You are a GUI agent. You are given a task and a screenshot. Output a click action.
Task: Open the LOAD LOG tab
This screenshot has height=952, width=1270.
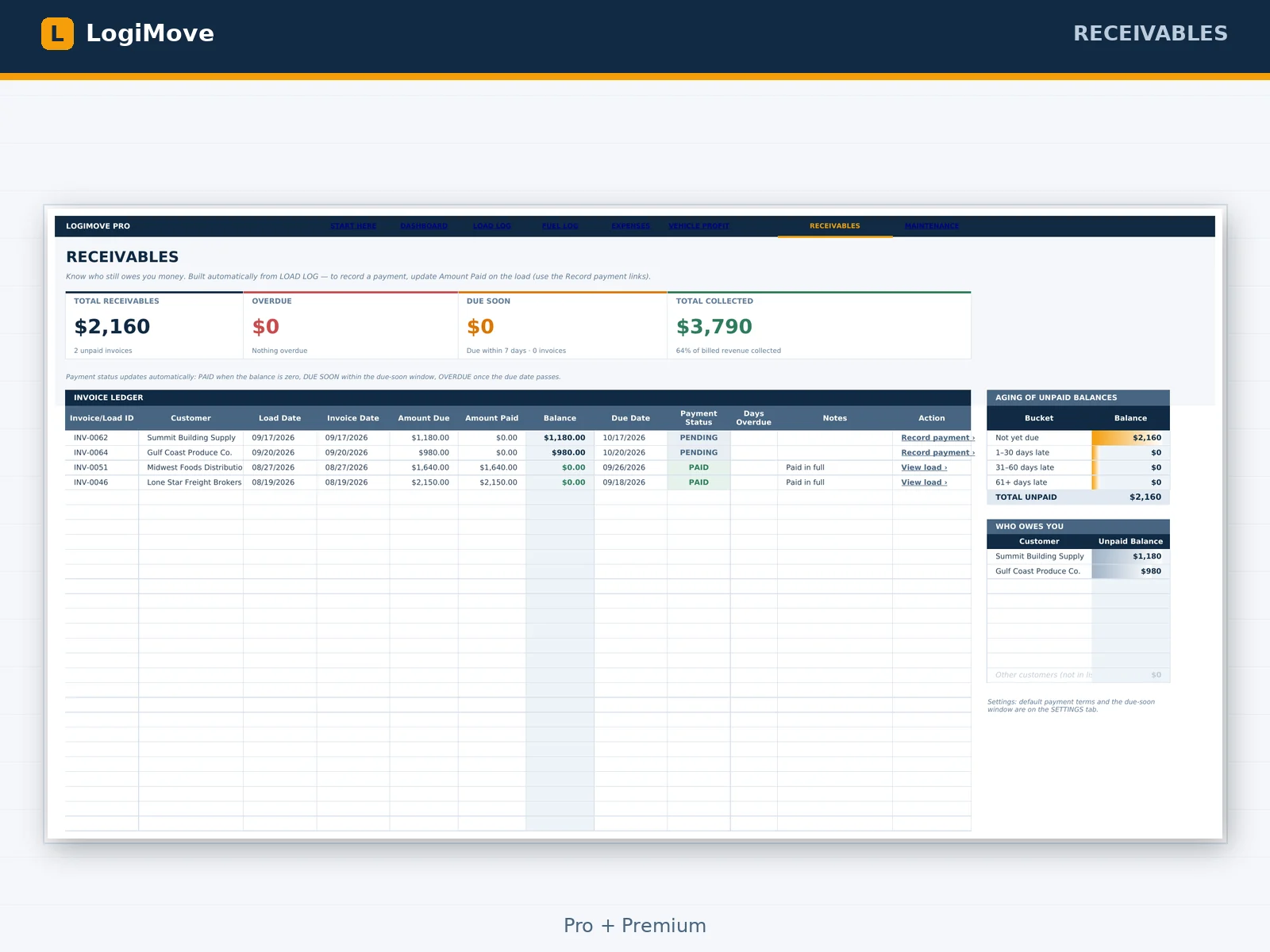[x=492, y=226]
